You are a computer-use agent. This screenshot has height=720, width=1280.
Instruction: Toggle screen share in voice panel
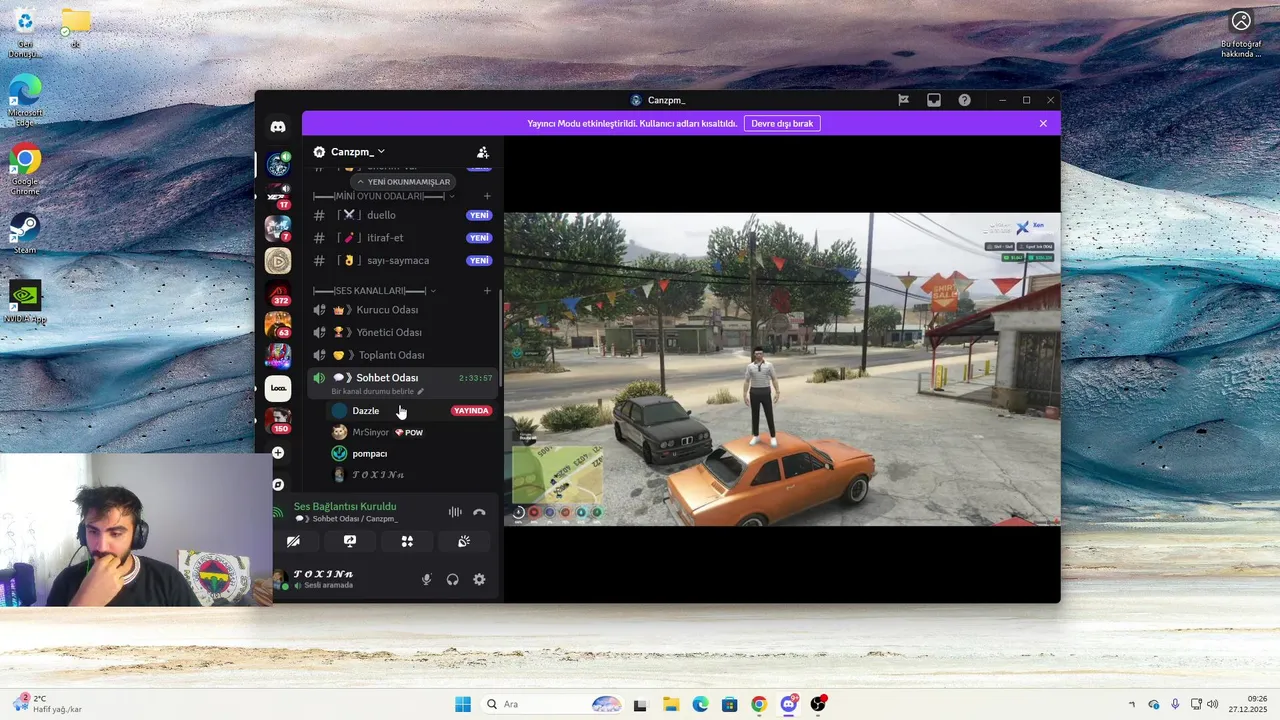point(350,541)
